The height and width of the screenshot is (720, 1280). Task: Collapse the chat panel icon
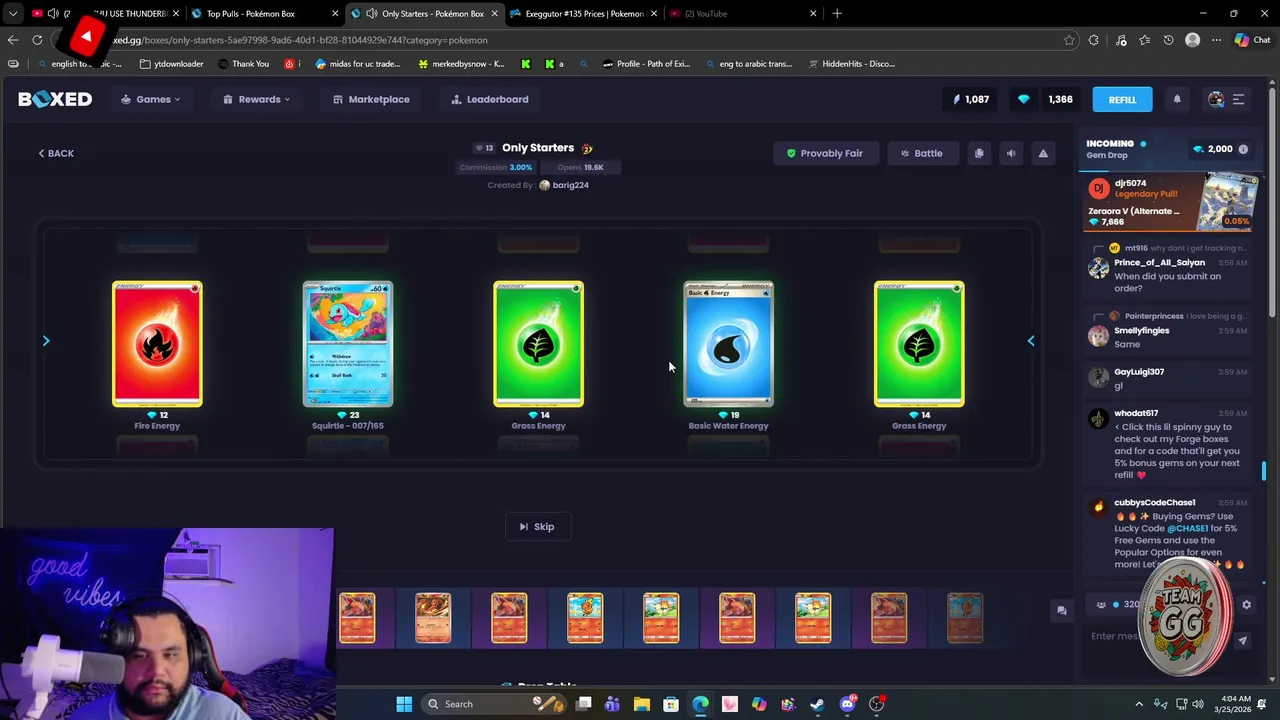1062,610
